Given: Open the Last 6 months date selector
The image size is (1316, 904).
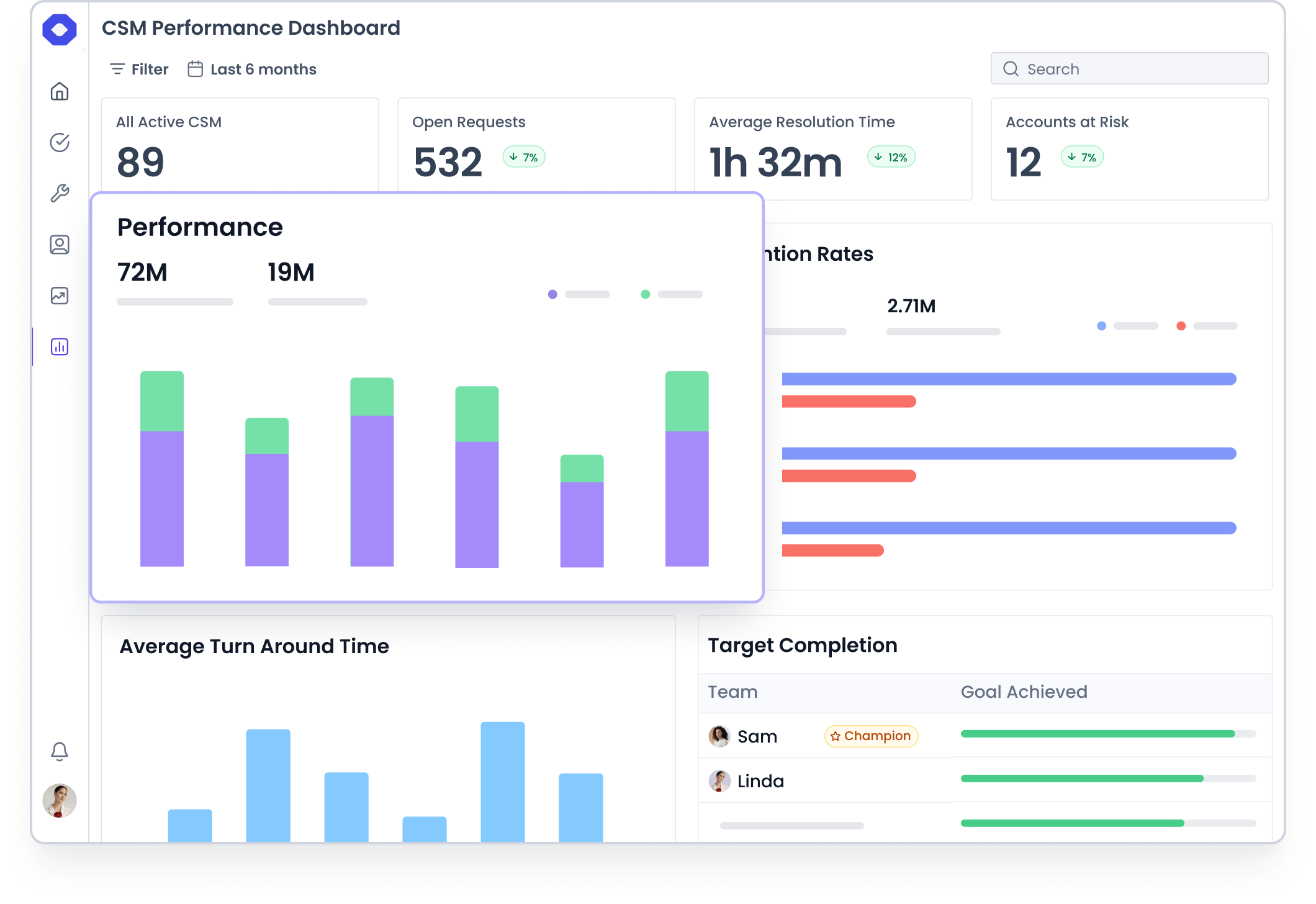Looking at the screenshot, I should [x=252, y=69].
